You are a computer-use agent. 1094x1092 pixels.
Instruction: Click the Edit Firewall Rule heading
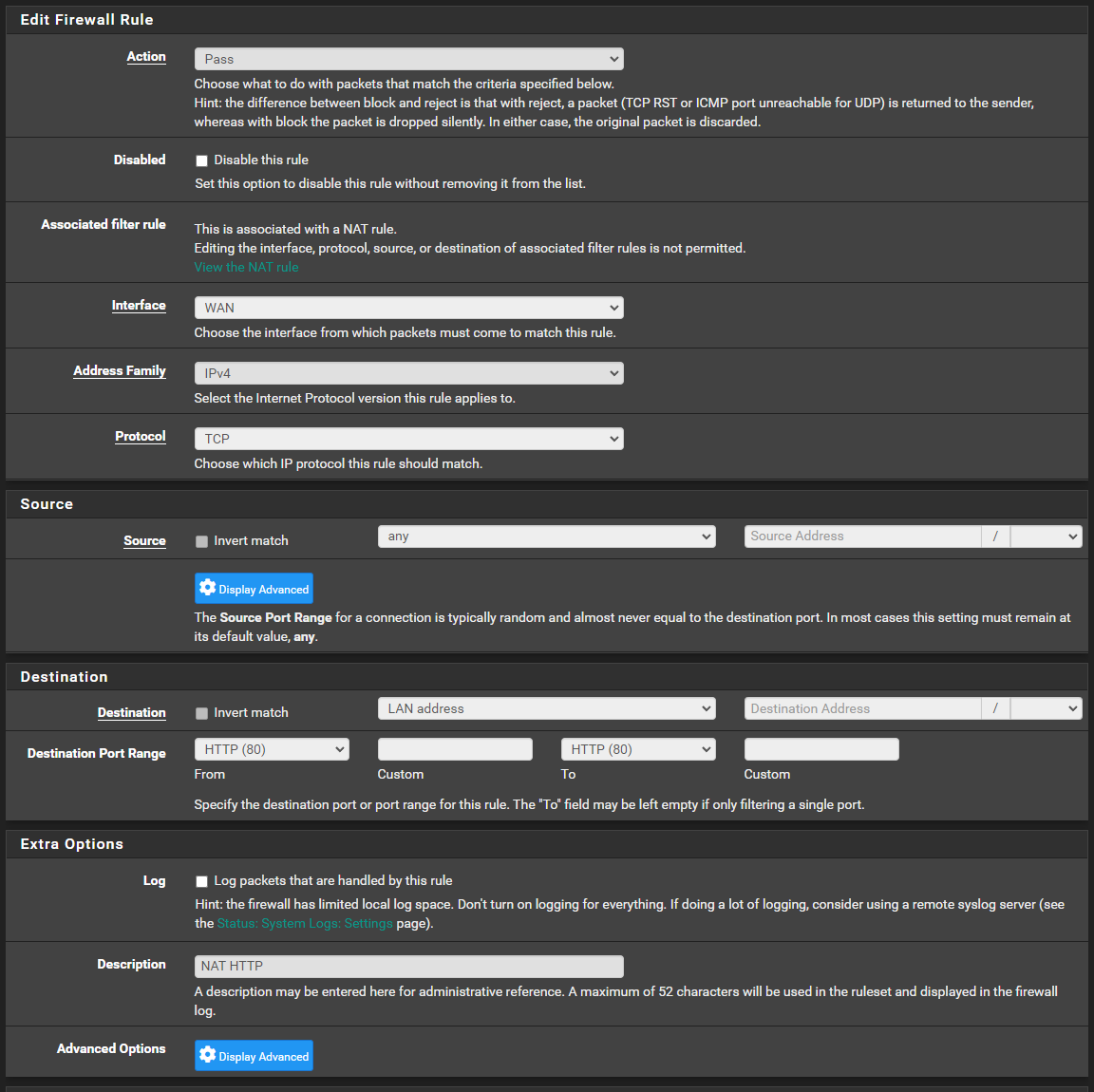click(86, 20)
